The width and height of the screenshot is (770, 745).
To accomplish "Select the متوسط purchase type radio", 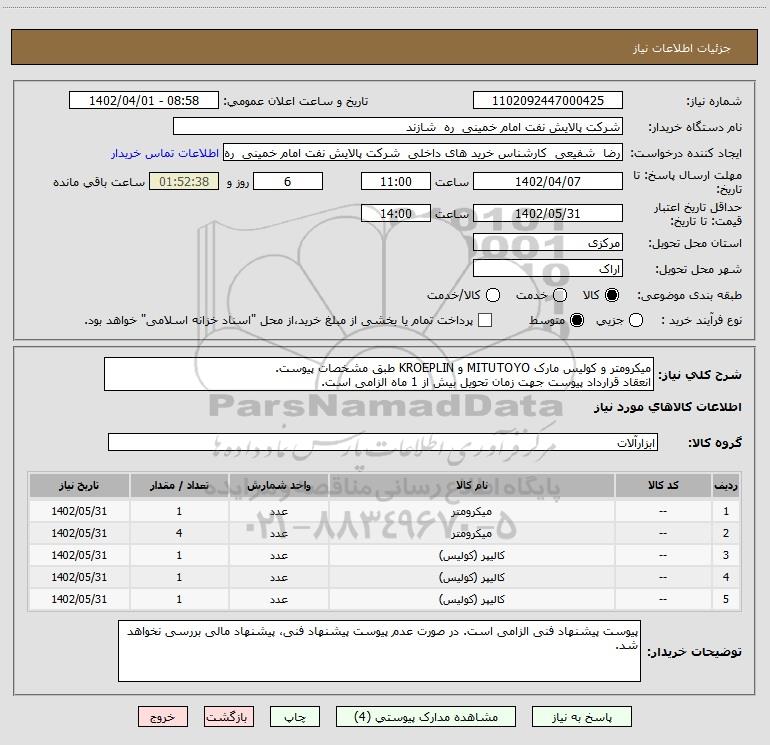I will (x=577, y=320).
